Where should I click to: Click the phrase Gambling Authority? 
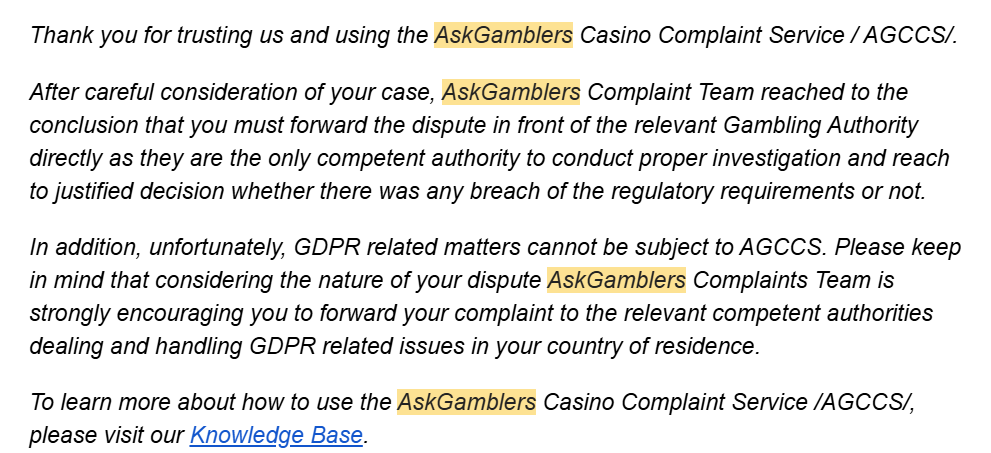820,125
